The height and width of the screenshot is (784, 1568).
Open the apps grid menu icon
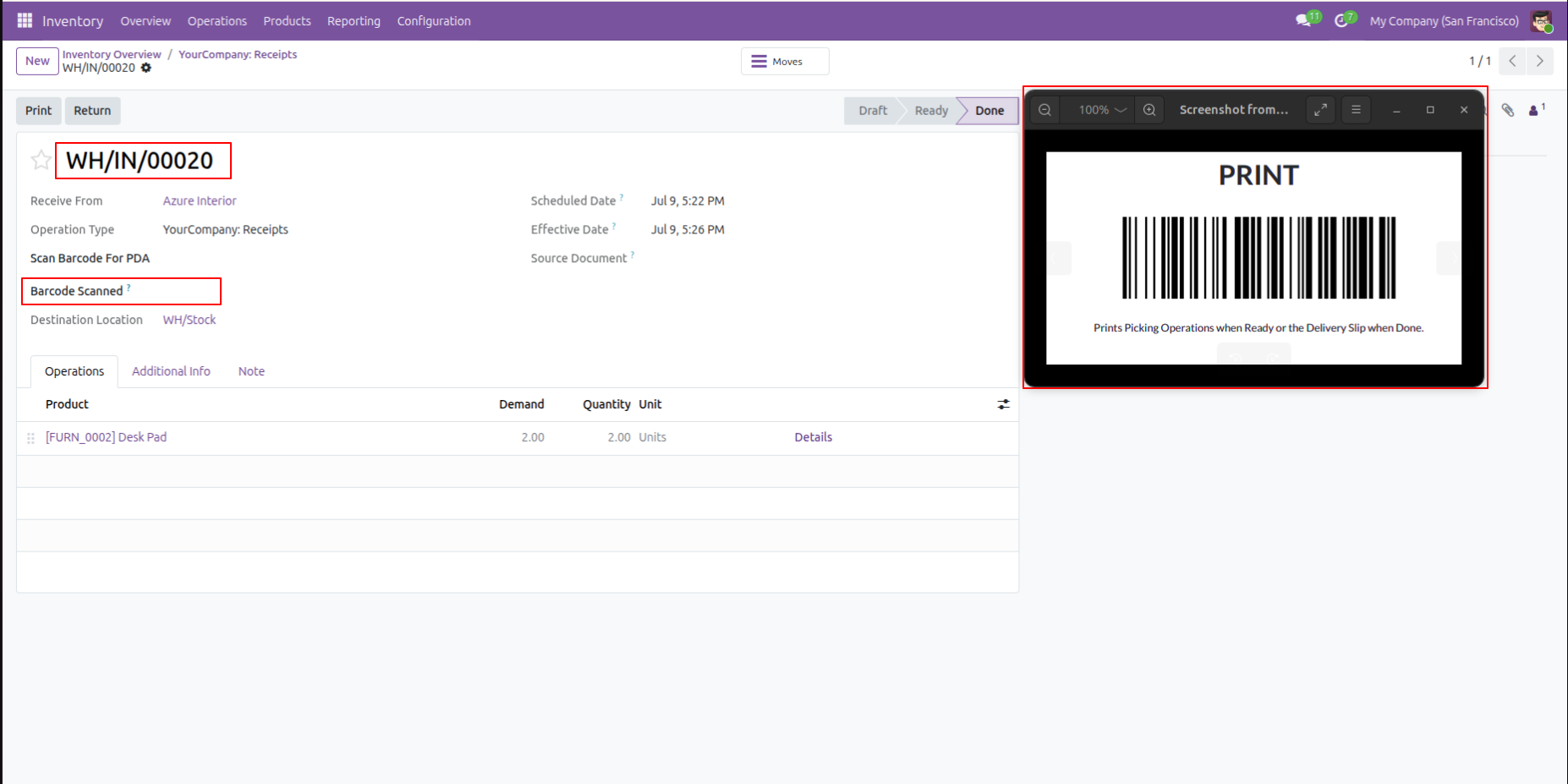25,20
